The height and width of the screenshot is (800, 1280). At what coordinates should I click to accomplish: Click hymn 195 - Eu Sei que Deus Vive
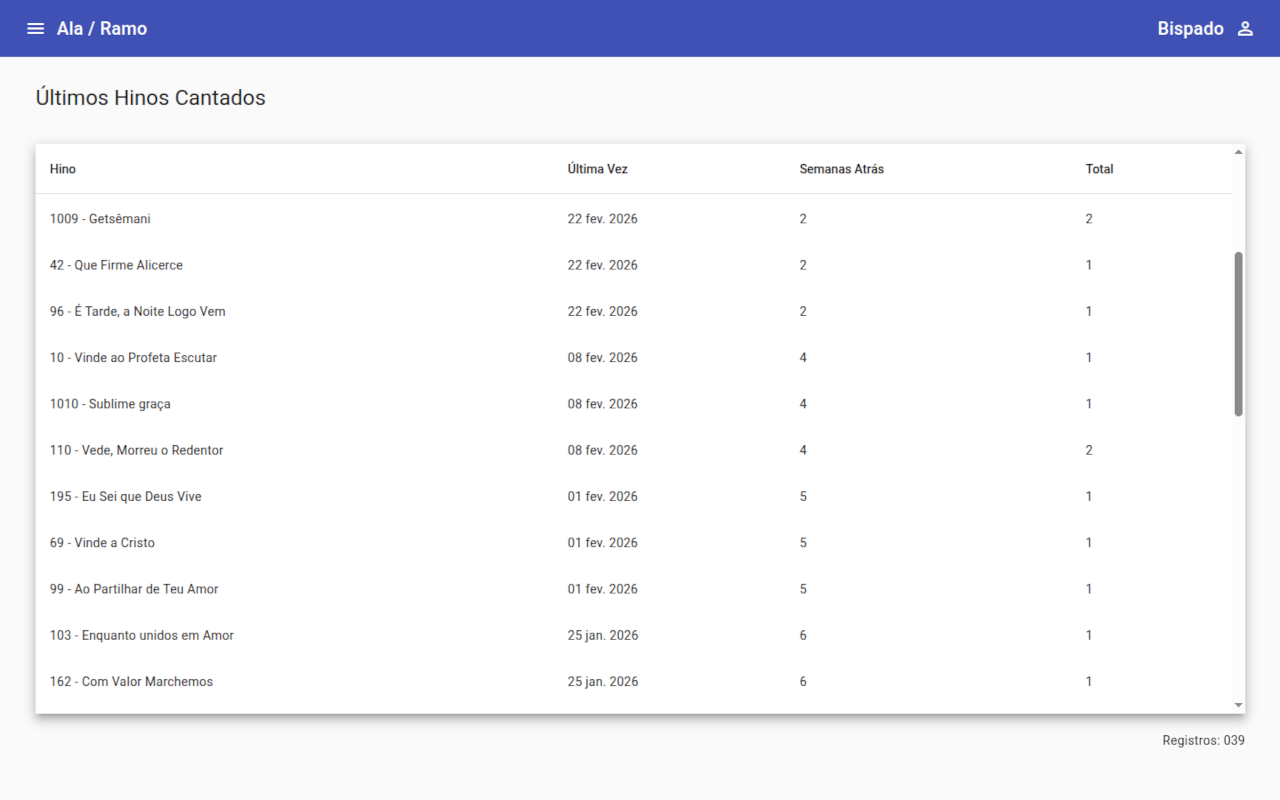pos(125,496)
